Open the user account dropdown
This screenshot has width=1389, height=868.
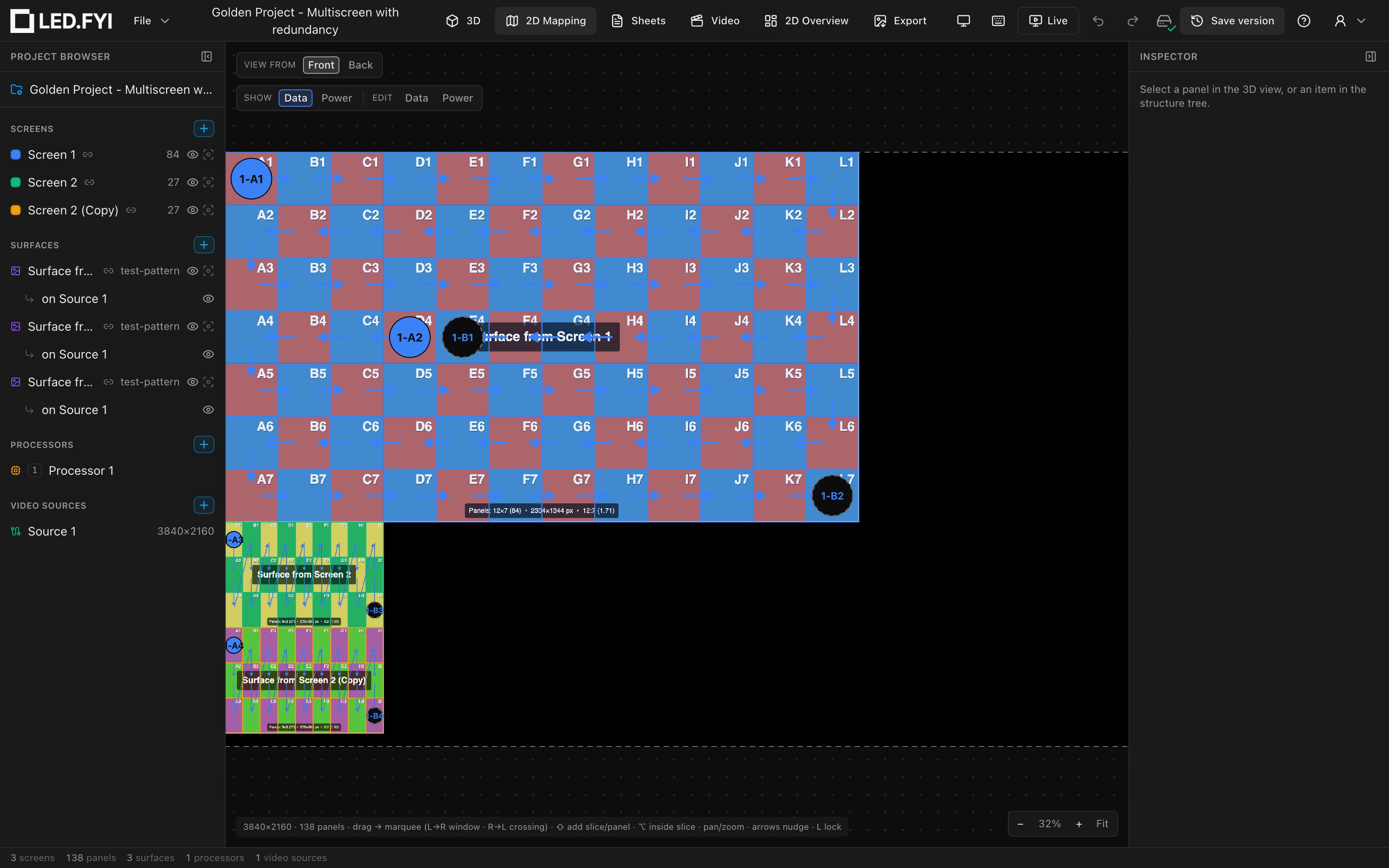click(1350, 21)
